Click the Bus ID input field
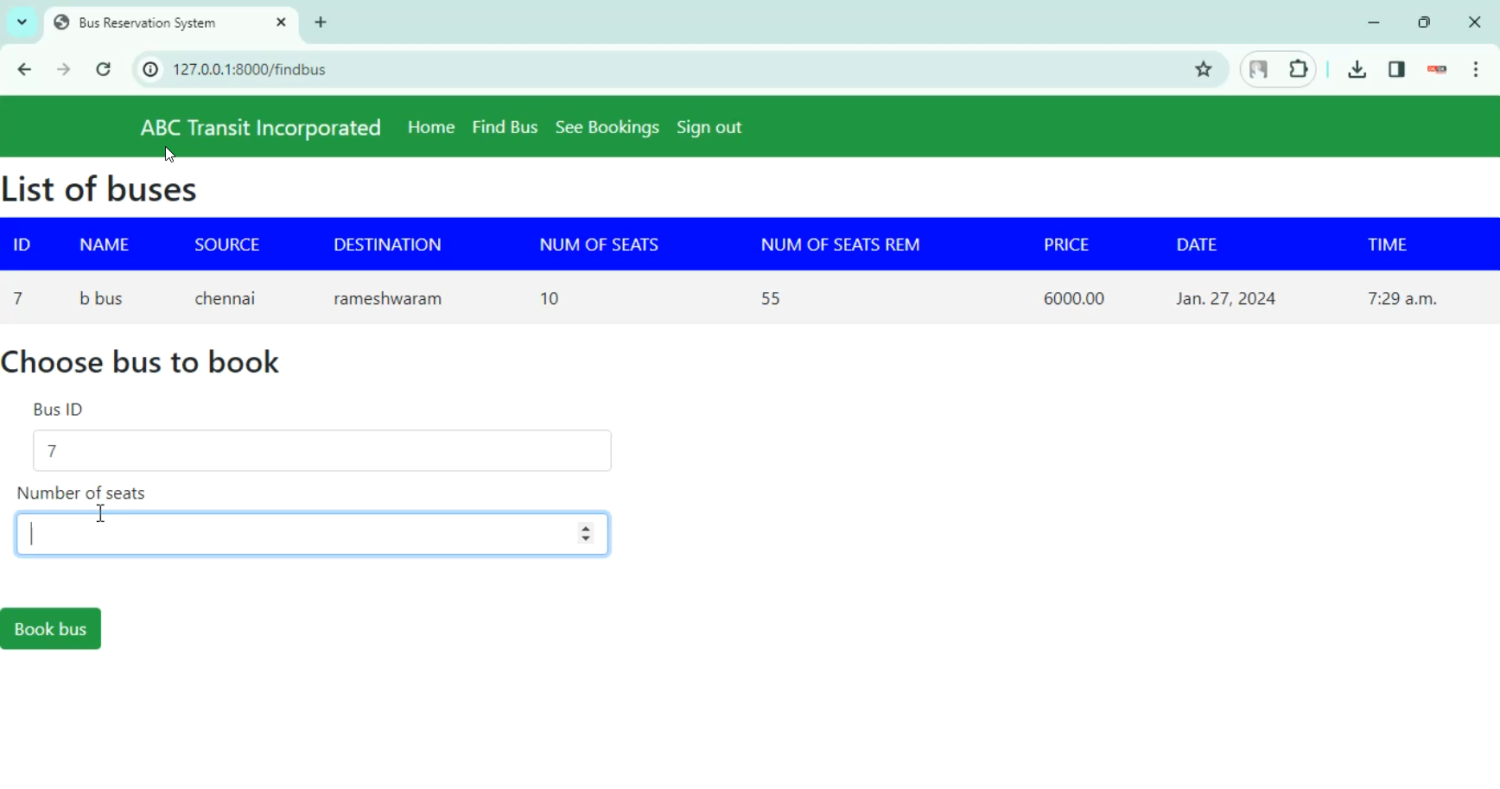The image size is (1500, 789). tap(322, 451)
